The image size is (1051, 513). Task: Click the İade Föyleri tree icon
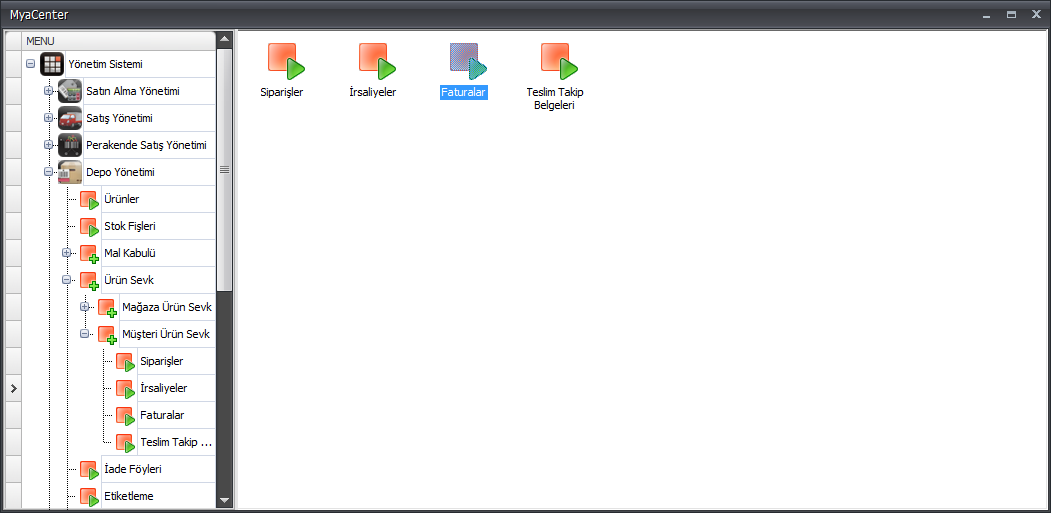click(89, 470)
